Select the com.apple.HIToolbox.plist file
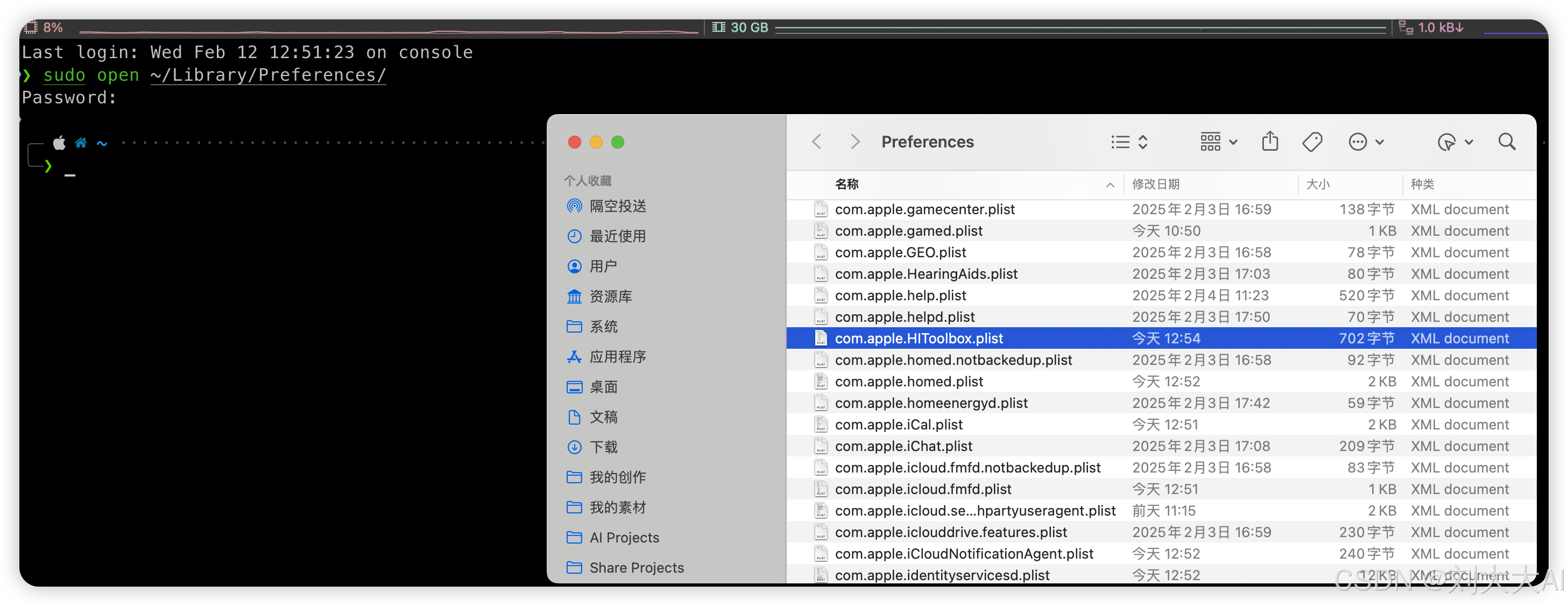 pos(919,338)
